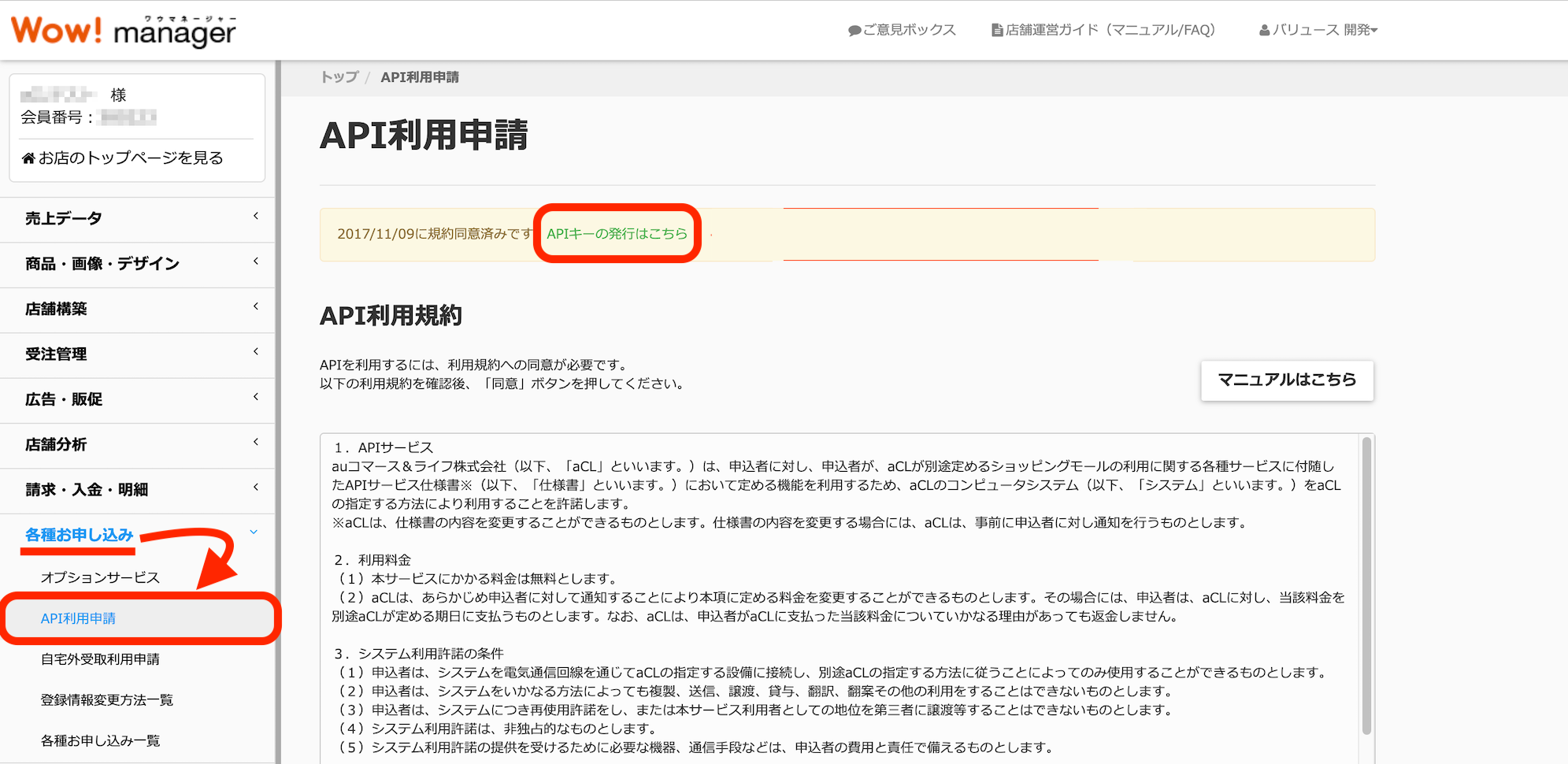This screenshot has height=764, width=1568.
Task: Open 店舗運営ガイド manual/FAQ link
Action: pyautogui.click(x=1103, y=30)
